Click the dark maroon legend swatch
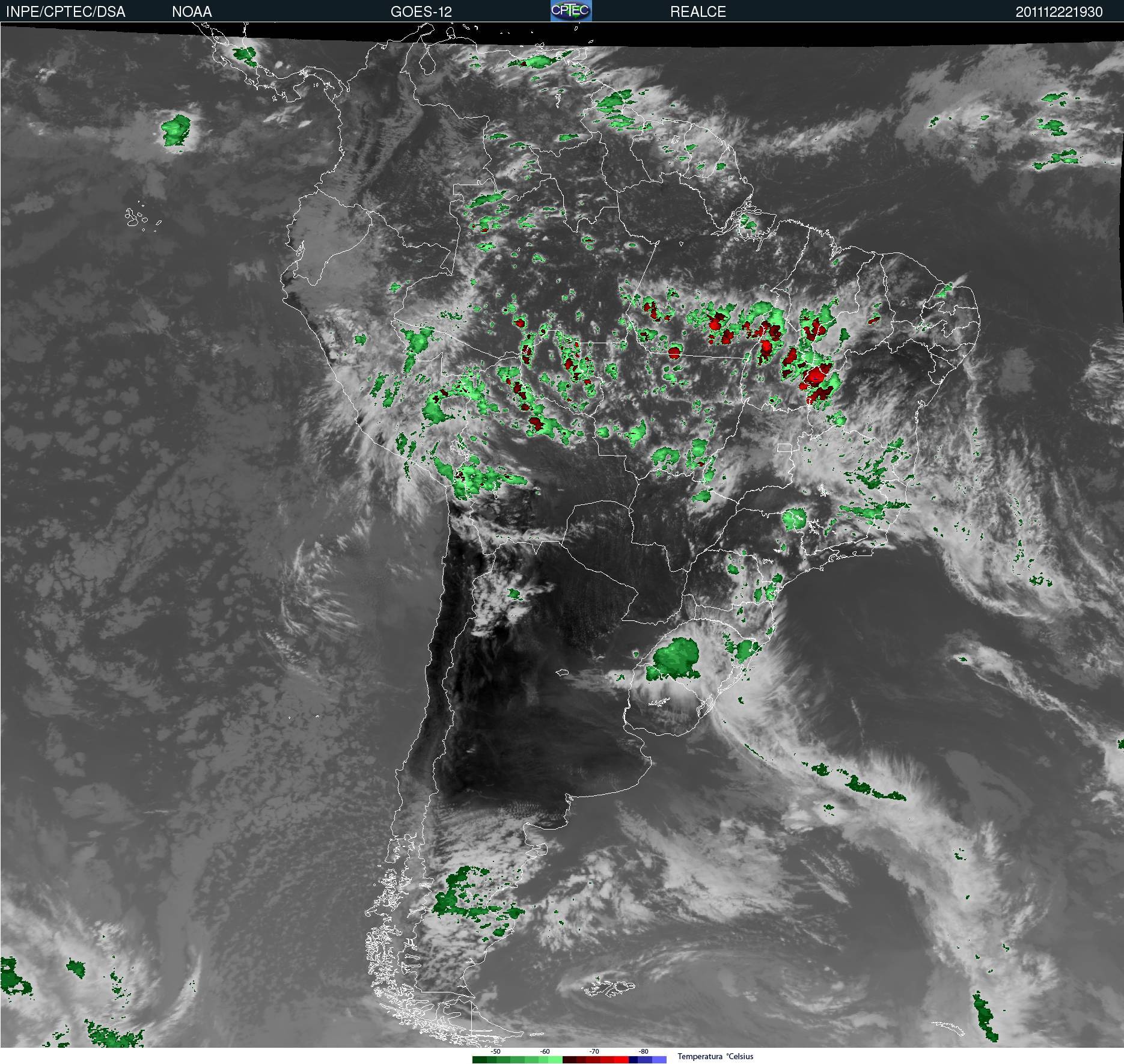This screenshot has height=1064, width=1124. pyautogui.click(x=569, y=1060)
